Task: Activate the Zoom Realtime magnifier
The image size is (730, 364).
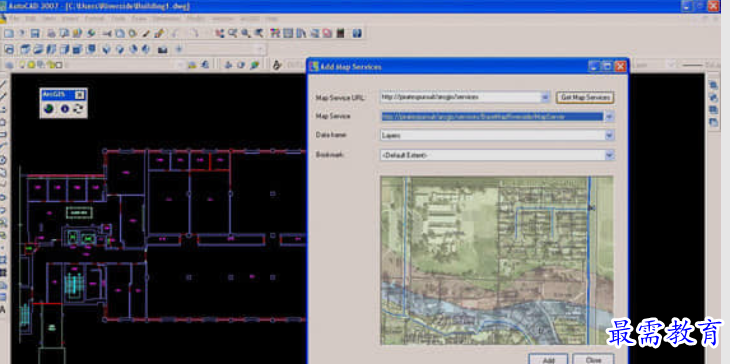Action: pos(233,33)
